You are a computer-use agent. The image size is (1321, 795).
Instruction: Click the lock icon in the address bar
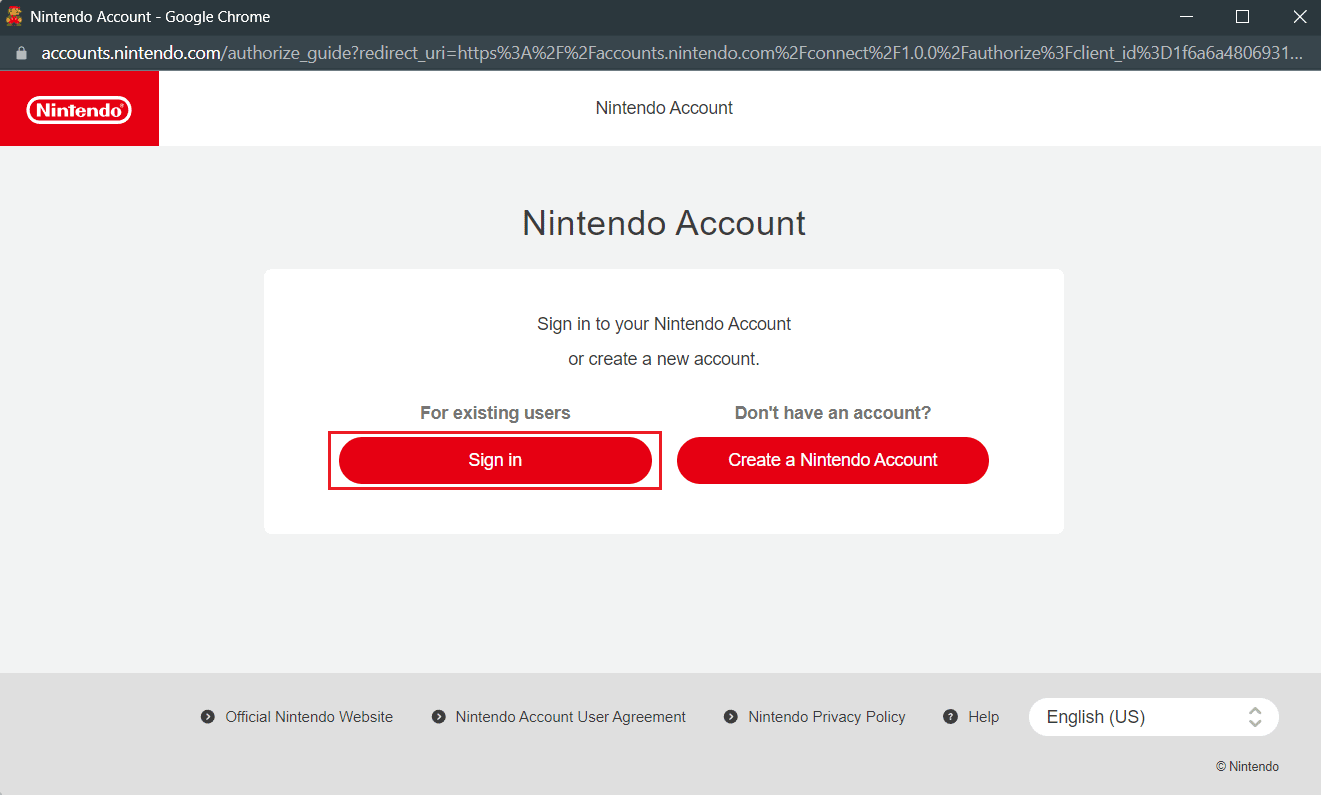tap(21, 53)
